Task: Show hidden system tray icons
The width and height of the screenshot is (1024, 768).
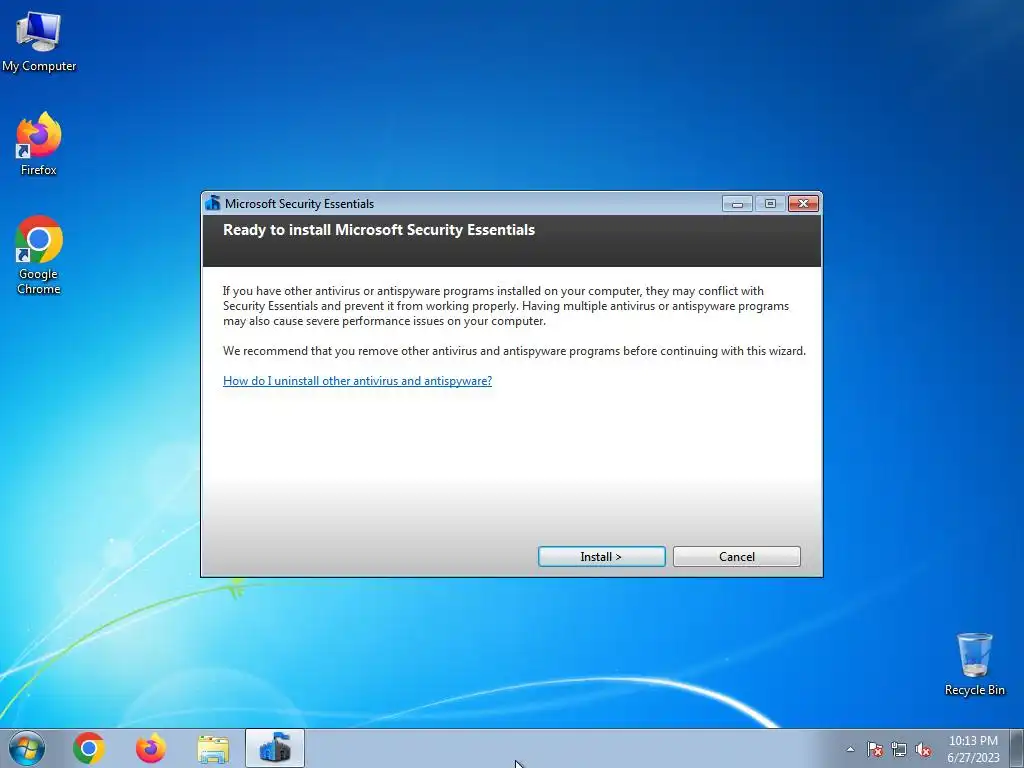Action: pyautogui.click(x=850, y=749)
